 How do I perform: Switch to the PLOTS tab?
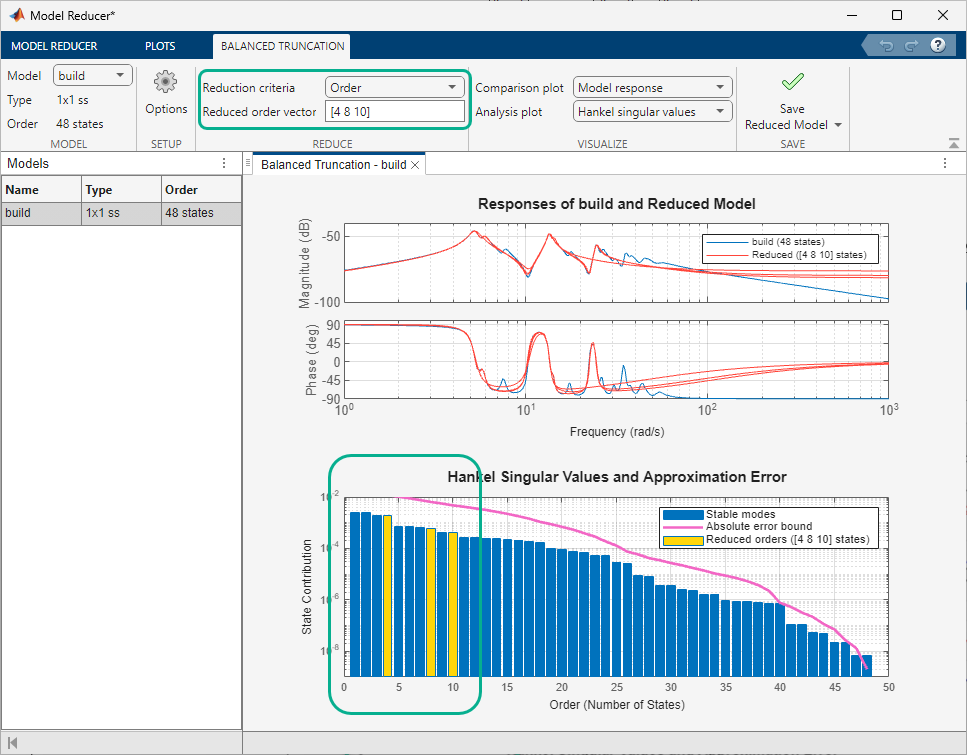point(160,46)
